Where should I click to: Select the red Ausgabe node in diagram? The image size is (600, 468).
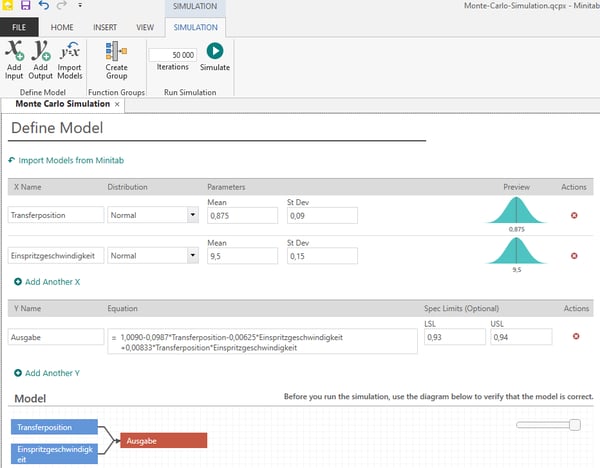pos(164,440)
